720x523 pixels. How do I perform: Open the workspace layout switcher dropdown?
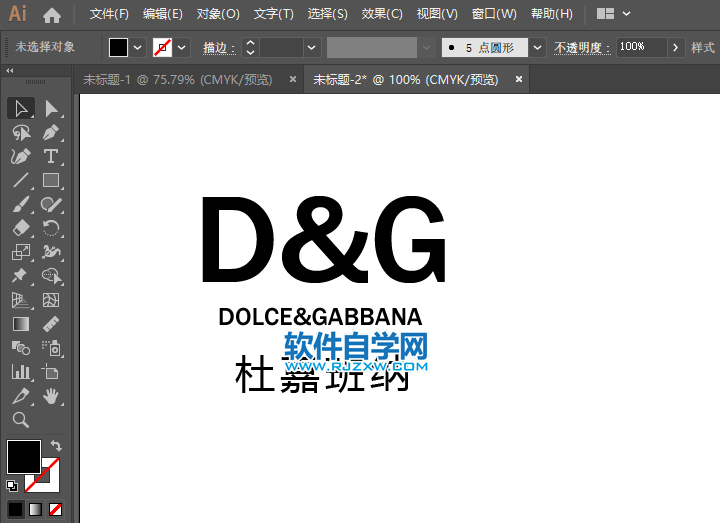click(626, 14)
